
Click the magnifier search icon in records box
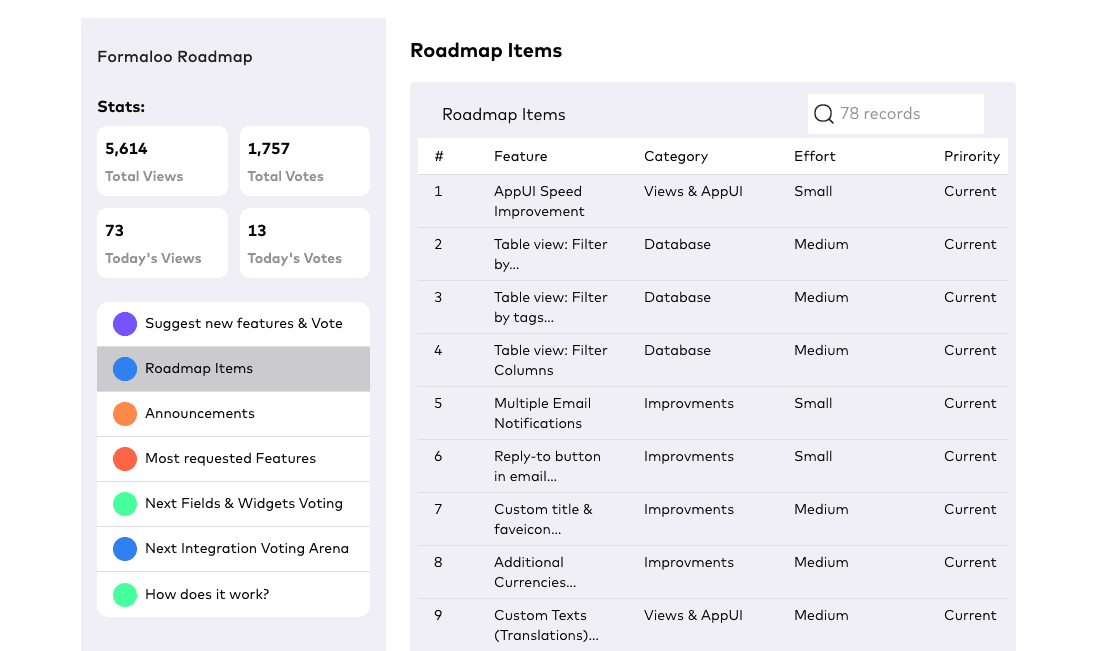point(823,114)
